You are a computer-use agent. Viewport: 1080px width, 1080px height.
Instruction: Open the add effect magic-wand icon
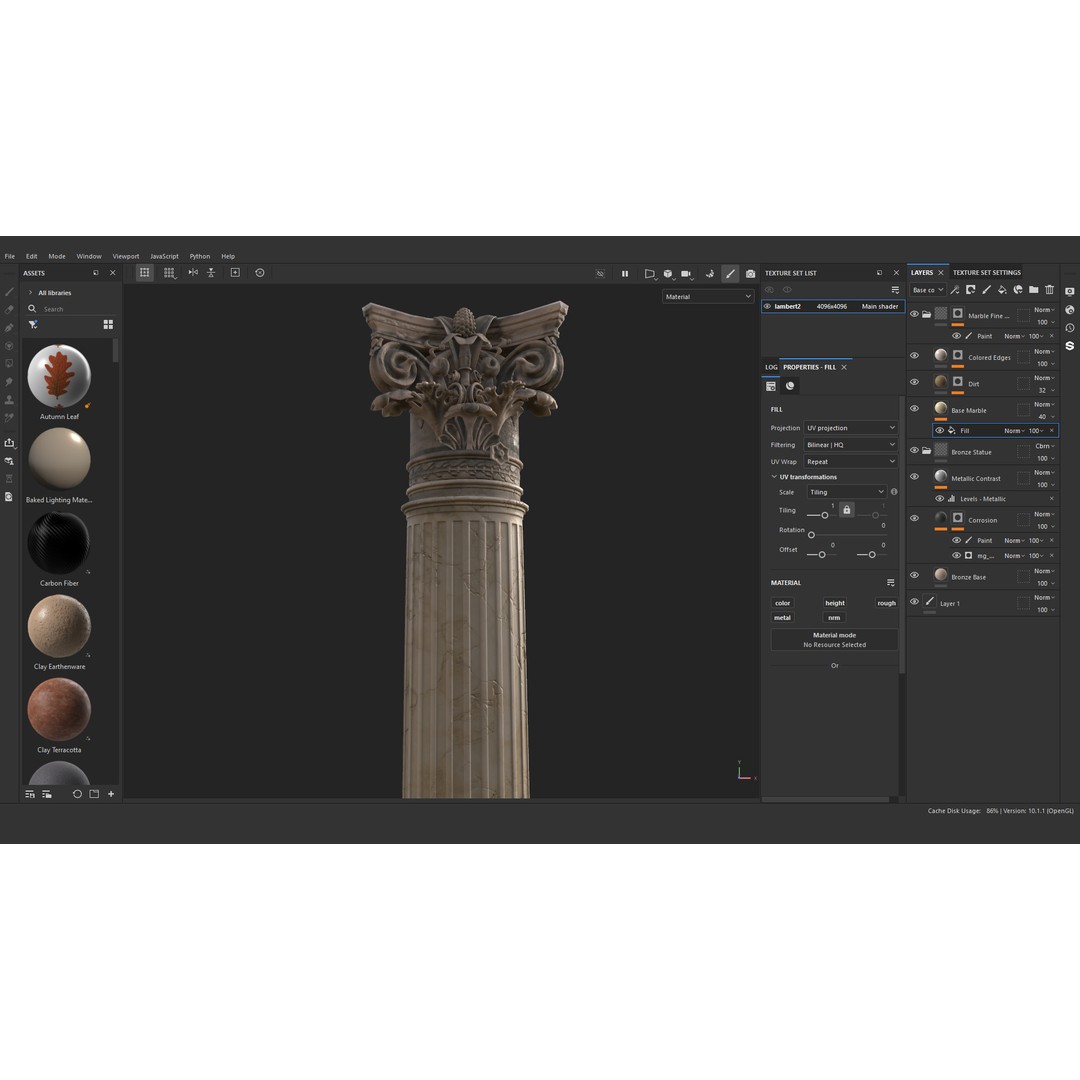[x=954, y=289]
